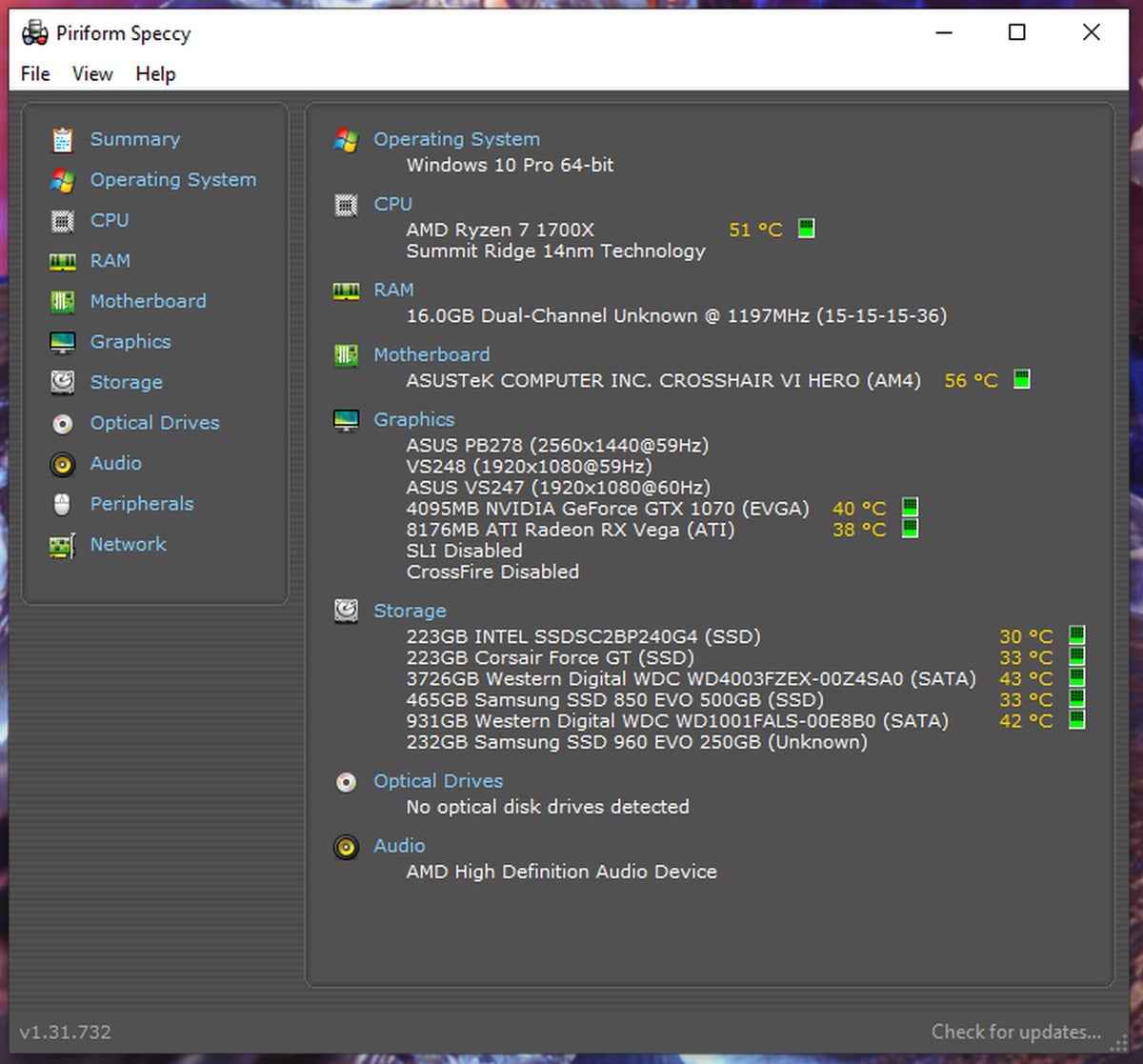Click the version number v1.31.732
1143x1064 pixels.
pyautogui.click(x=65, y=1032)
